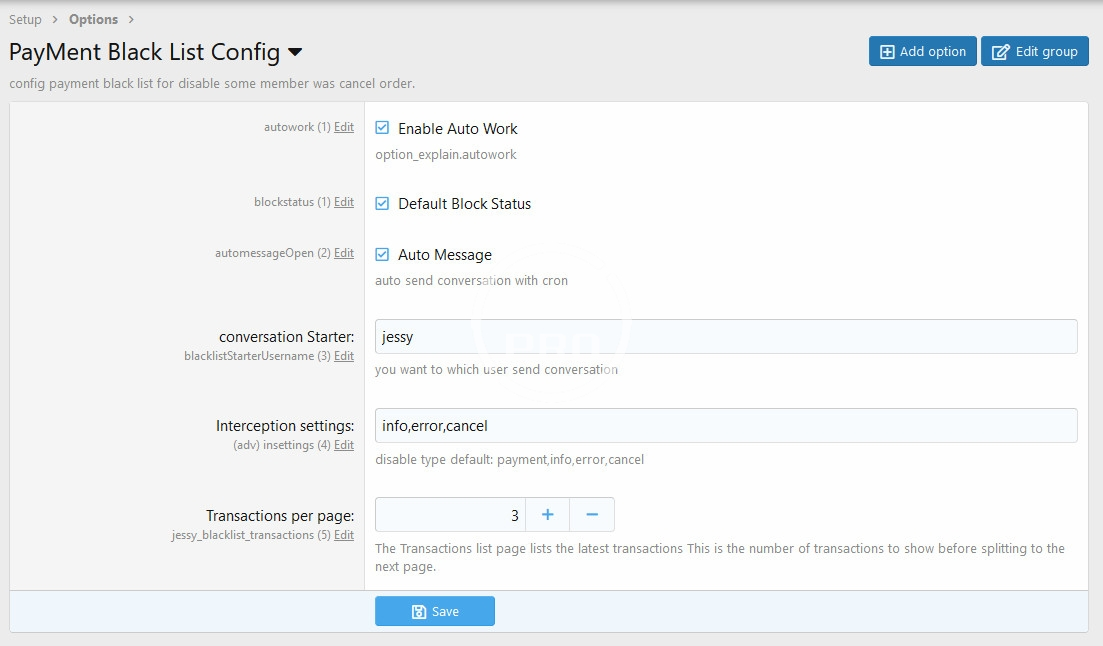Open Edit link for automessageOpen
The image size is (1103, 646).
(x=344, y=253)
